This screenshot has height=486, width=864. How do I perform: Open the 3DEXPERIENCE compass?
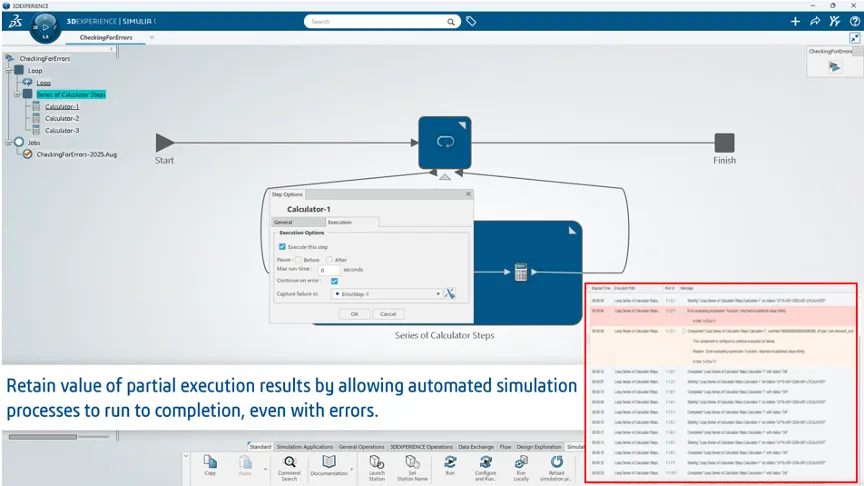(x=45, y=28)
